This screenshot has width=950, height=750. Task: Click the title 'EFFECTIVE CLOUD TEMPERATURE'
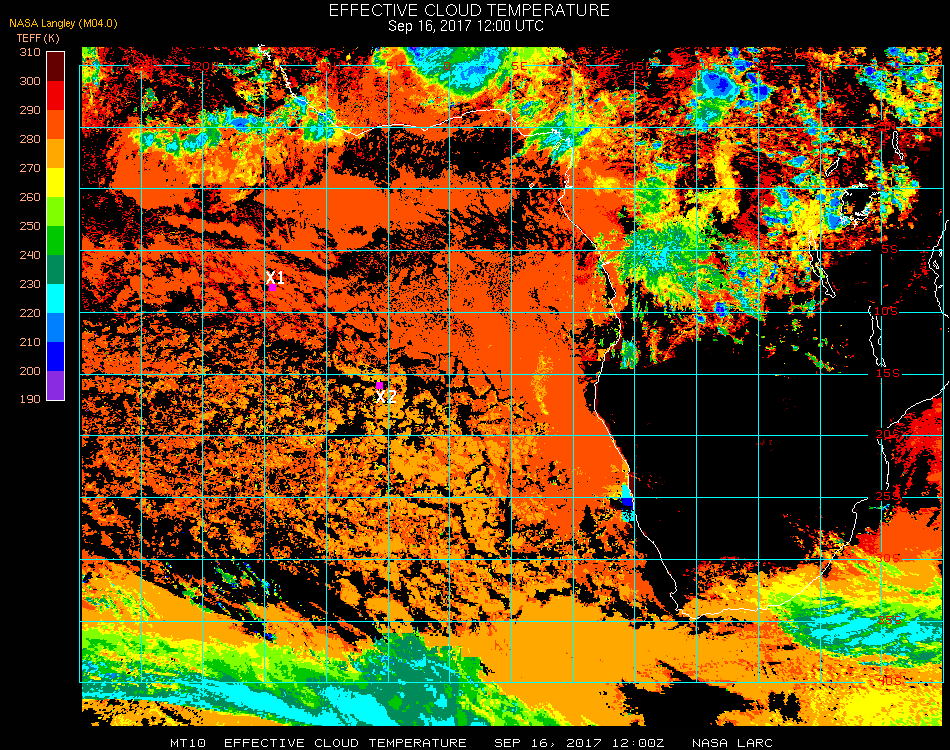coord(469,10)
